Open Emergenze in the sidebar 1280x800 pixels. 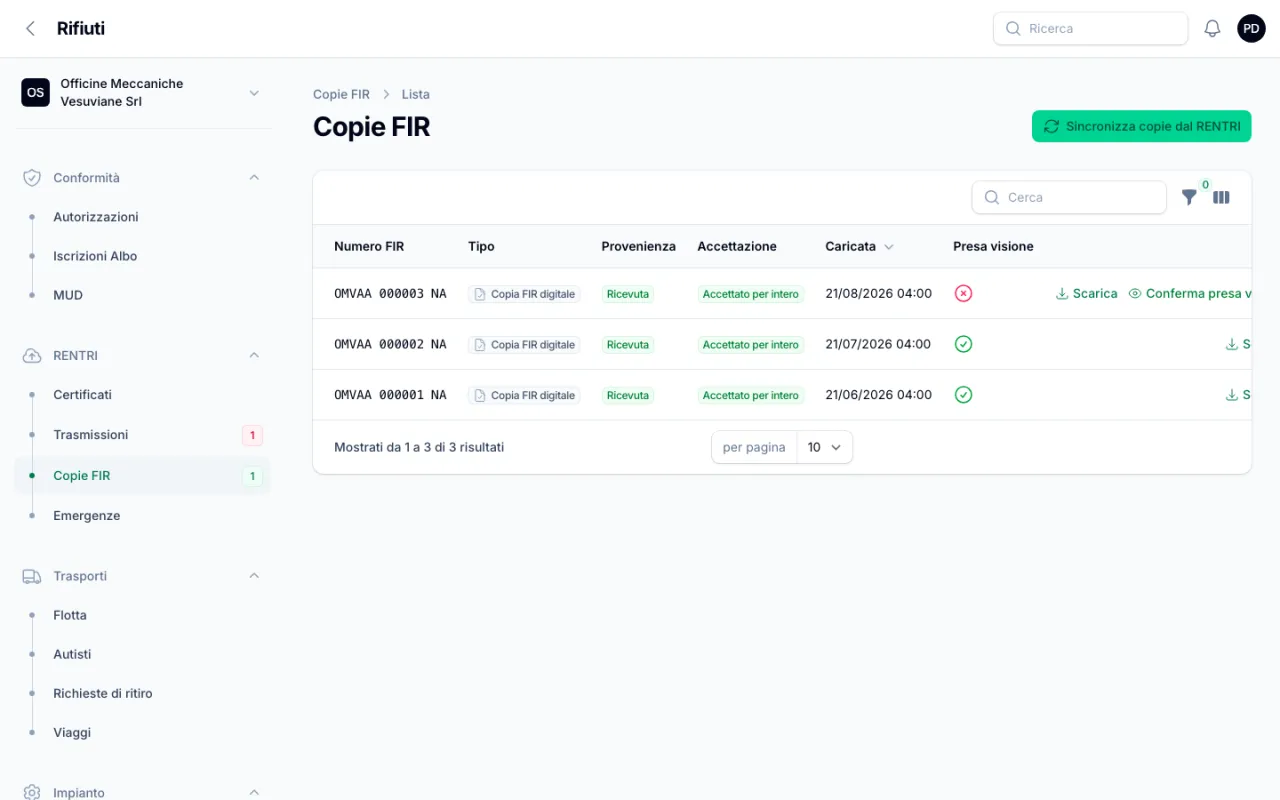(87, 516)
